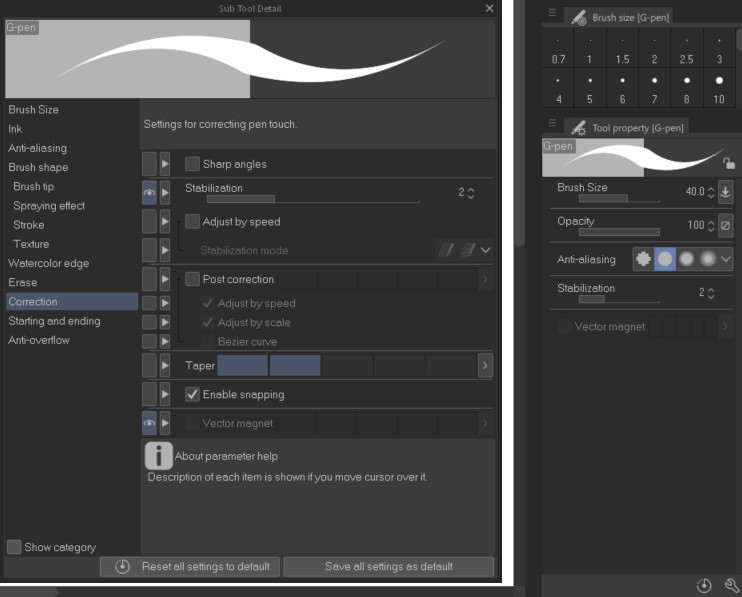
Task: Open the Brush size panel menu icon
Action: [x=552, y=14]
